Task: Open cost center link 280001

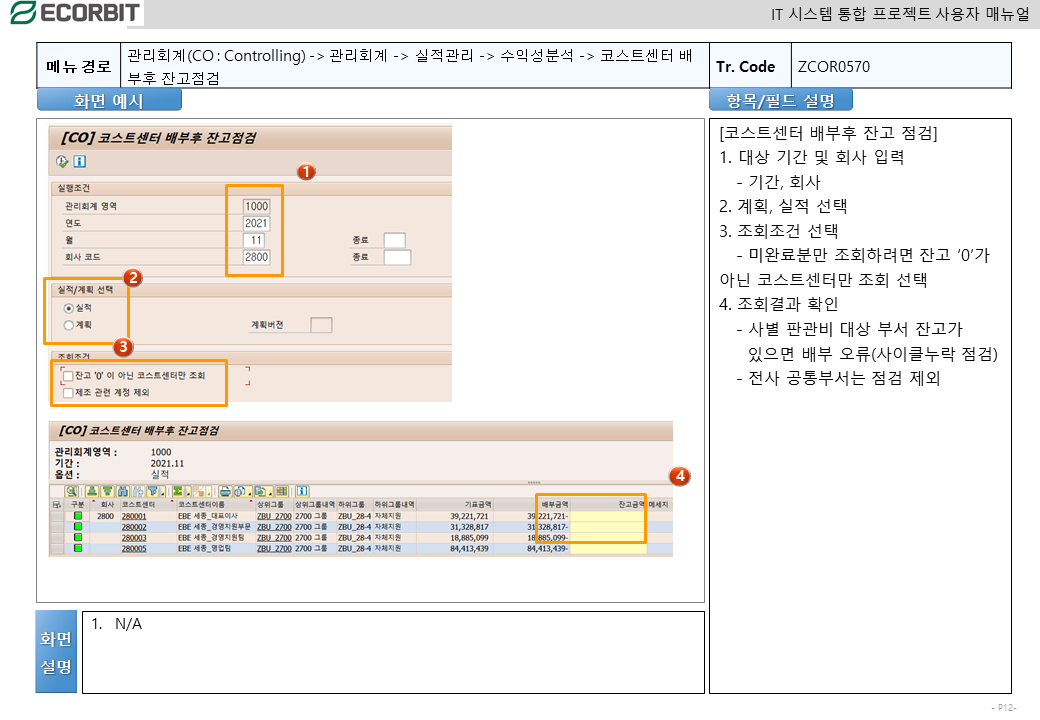Action: click(x=134, y=516)
